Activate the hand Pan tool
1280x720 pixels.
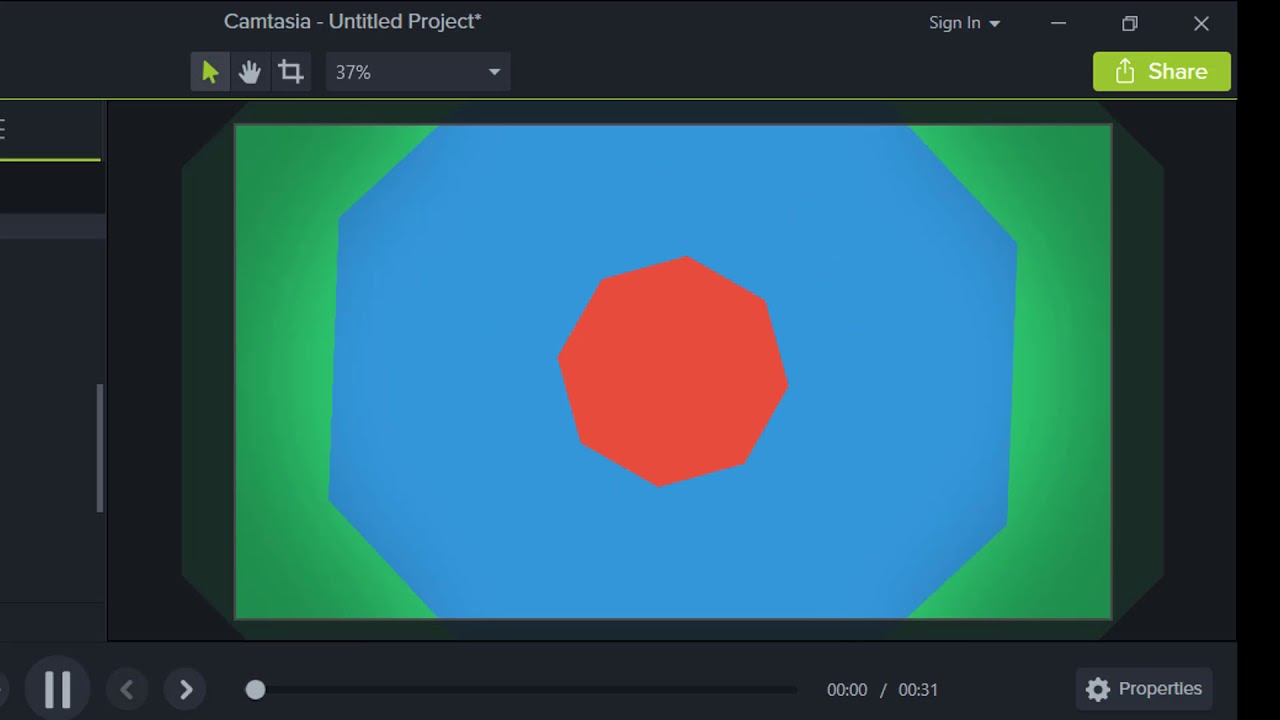click(250, 72)
